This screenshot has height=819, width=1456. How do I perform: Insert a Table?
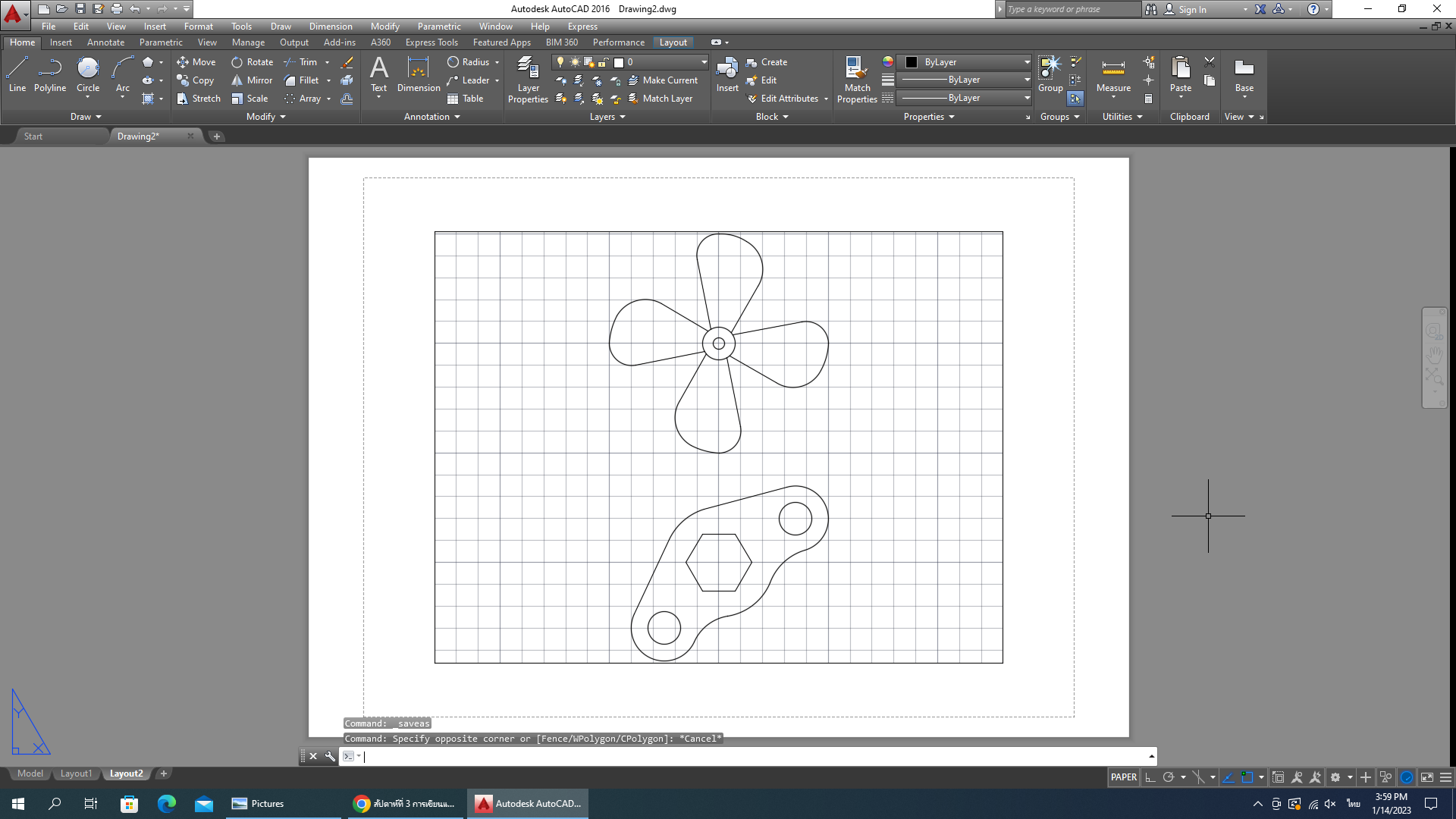coord(465,99)
